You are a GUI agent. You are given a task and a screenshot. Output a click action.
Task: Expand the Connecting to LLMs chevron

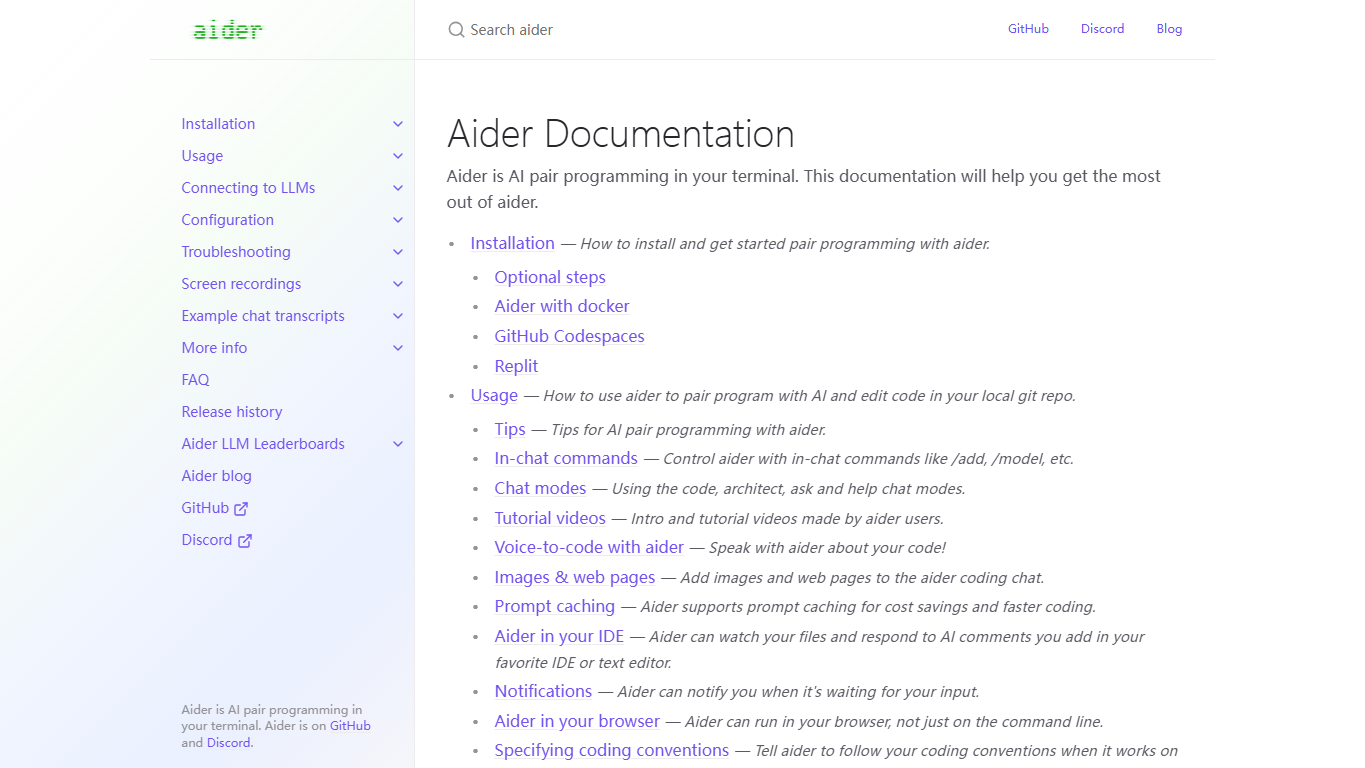click(x=398, y=188)
